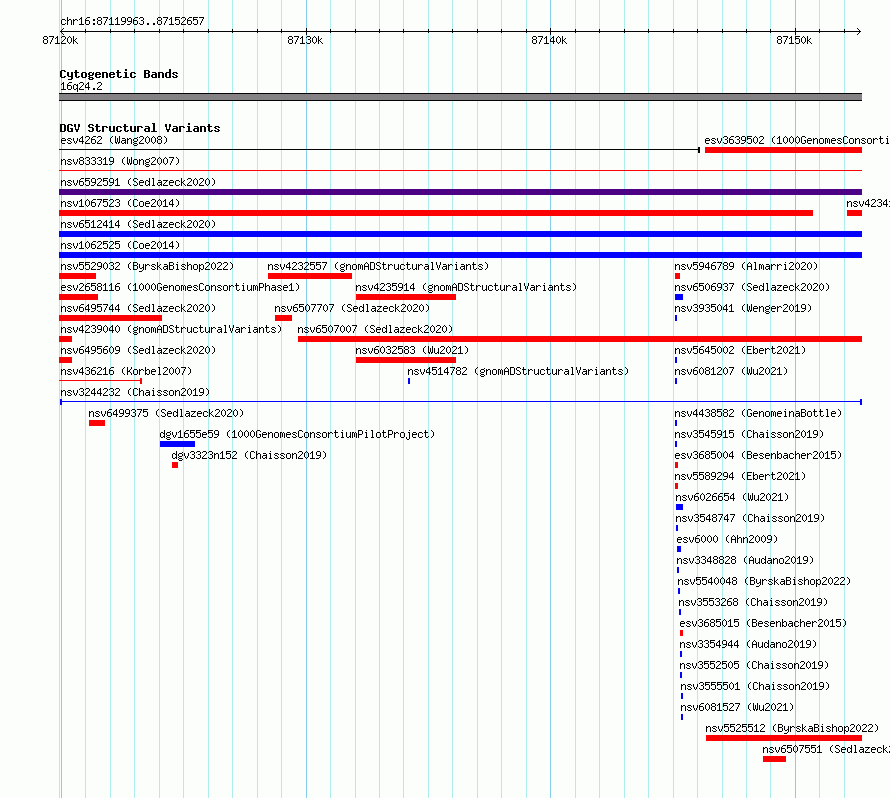Click the red bar under nsv6499375
This screenshot has width=890, height=798.
coord(97,423)
